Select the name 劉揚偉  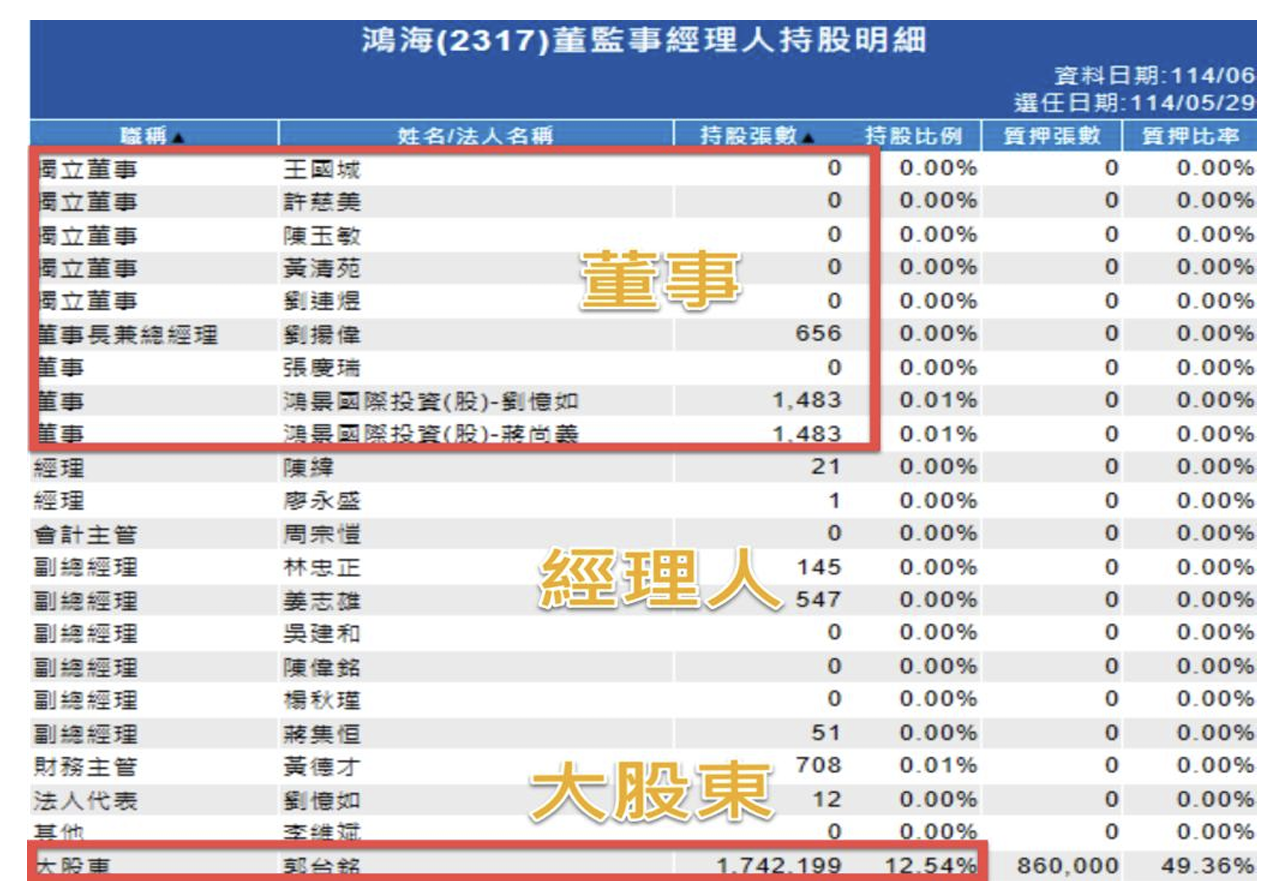click(x=321, y=334)
